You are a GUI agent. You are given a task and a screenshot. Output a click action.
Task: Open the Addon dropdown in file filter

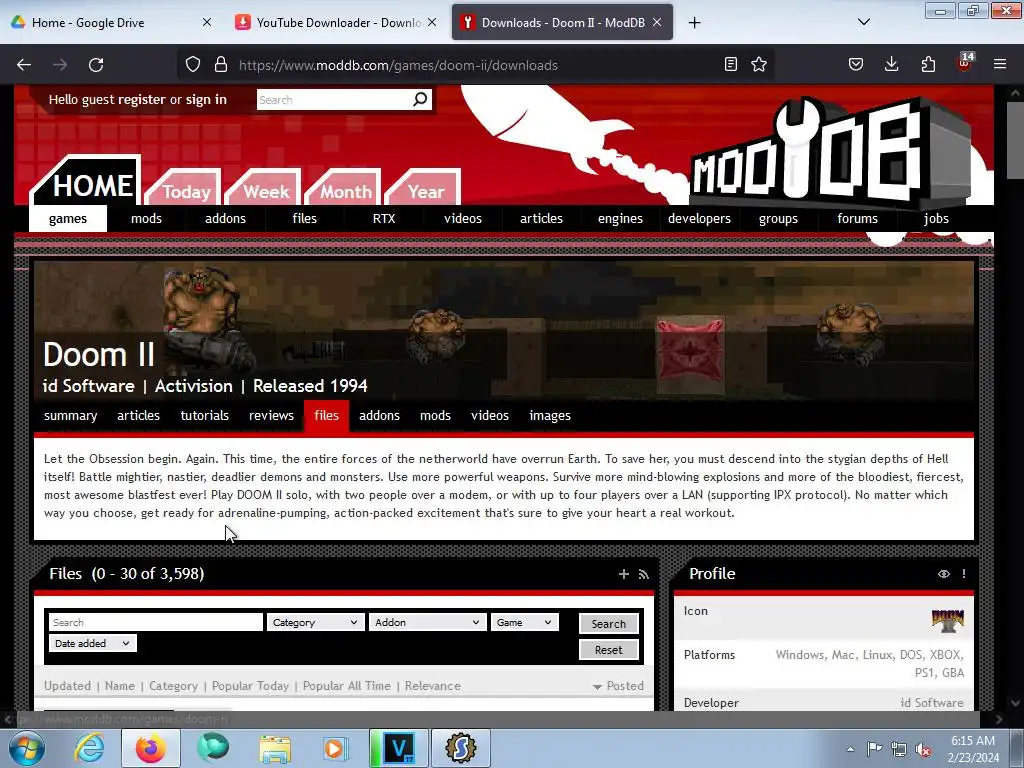[x=428, y=622]
